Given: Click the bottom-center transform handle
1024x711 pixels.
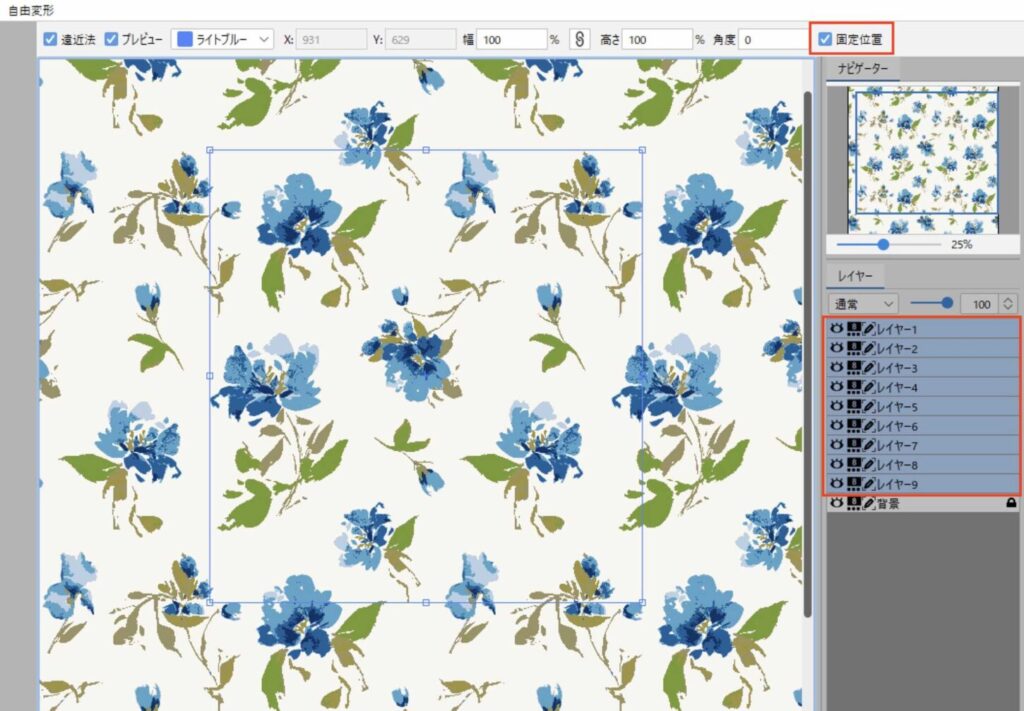Looking at the screenshot, I should click(426, 603).
